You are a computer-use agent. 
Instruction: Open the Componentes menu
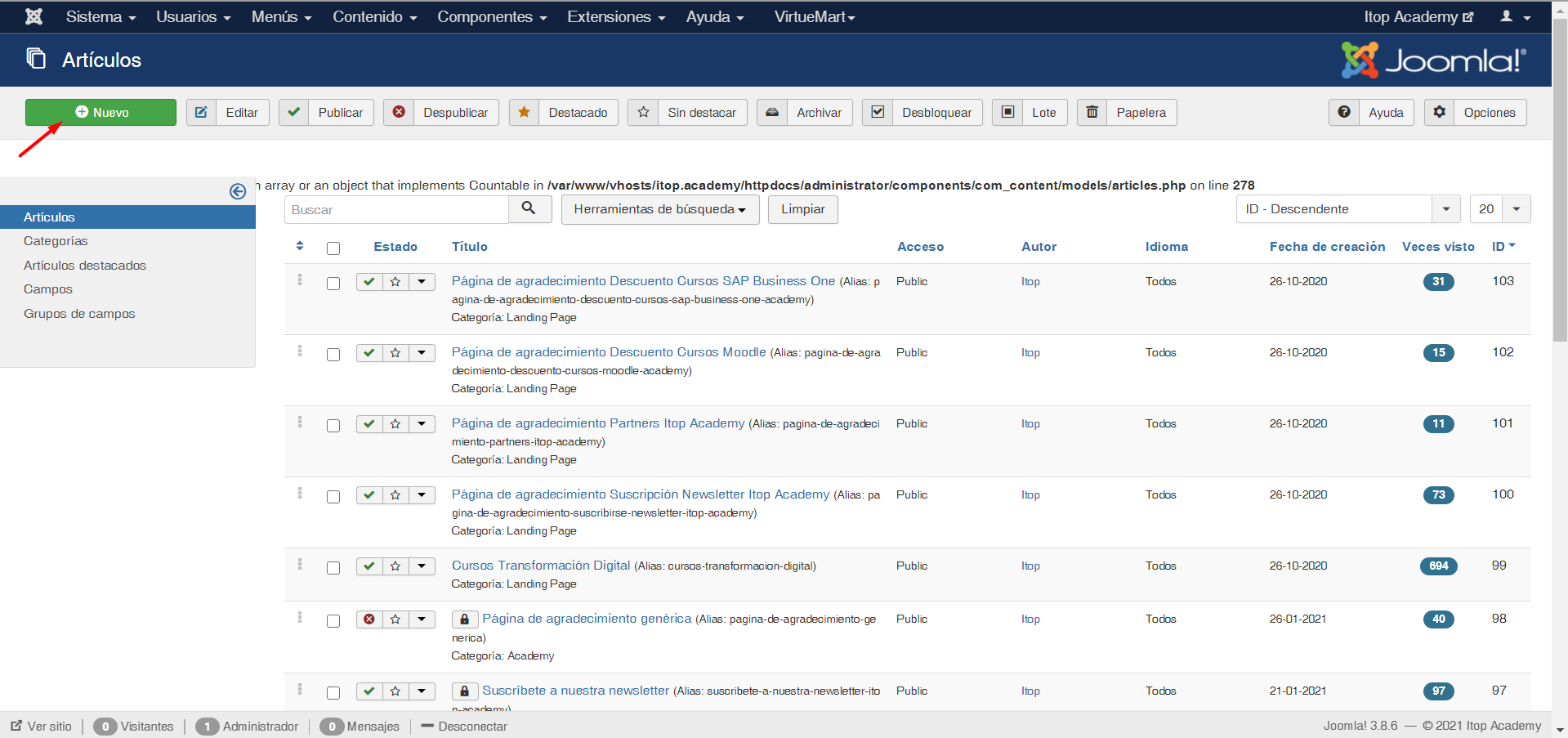click(x=491, y=16)
